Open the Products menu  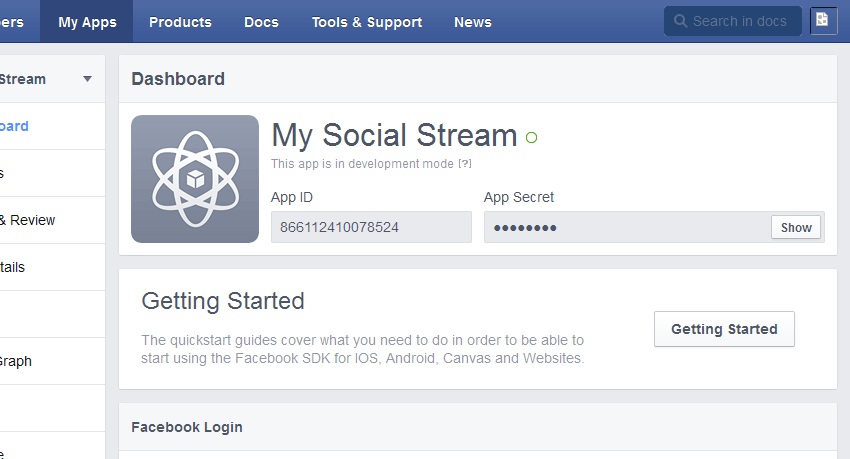[x=180, y=22]
